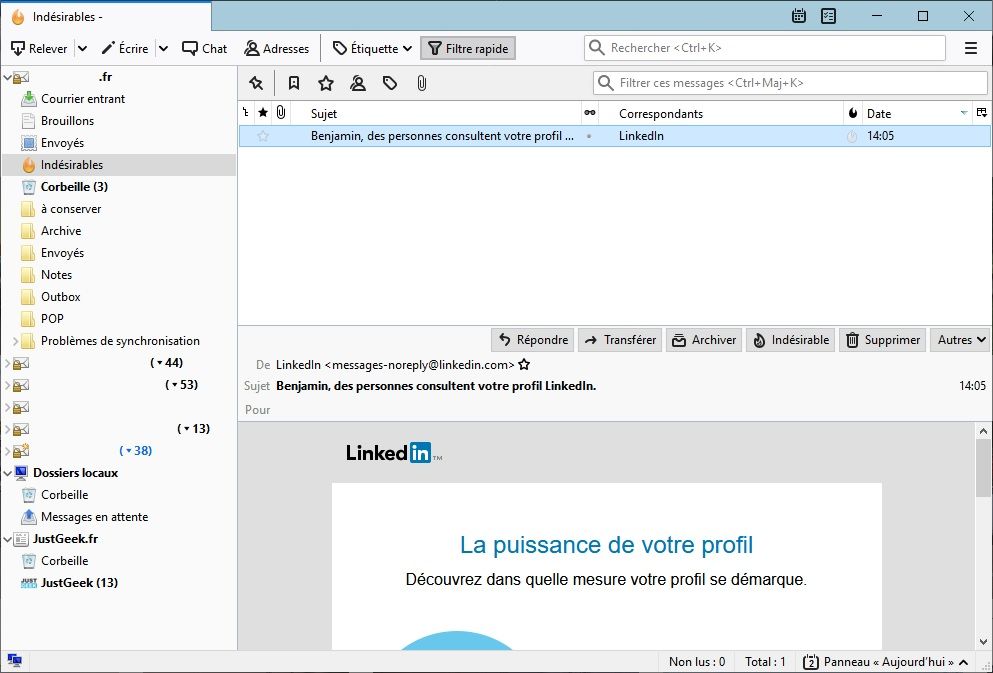Mark message as Indésirable
Viewport: 993px width, 673px height.
coord(790,340)
